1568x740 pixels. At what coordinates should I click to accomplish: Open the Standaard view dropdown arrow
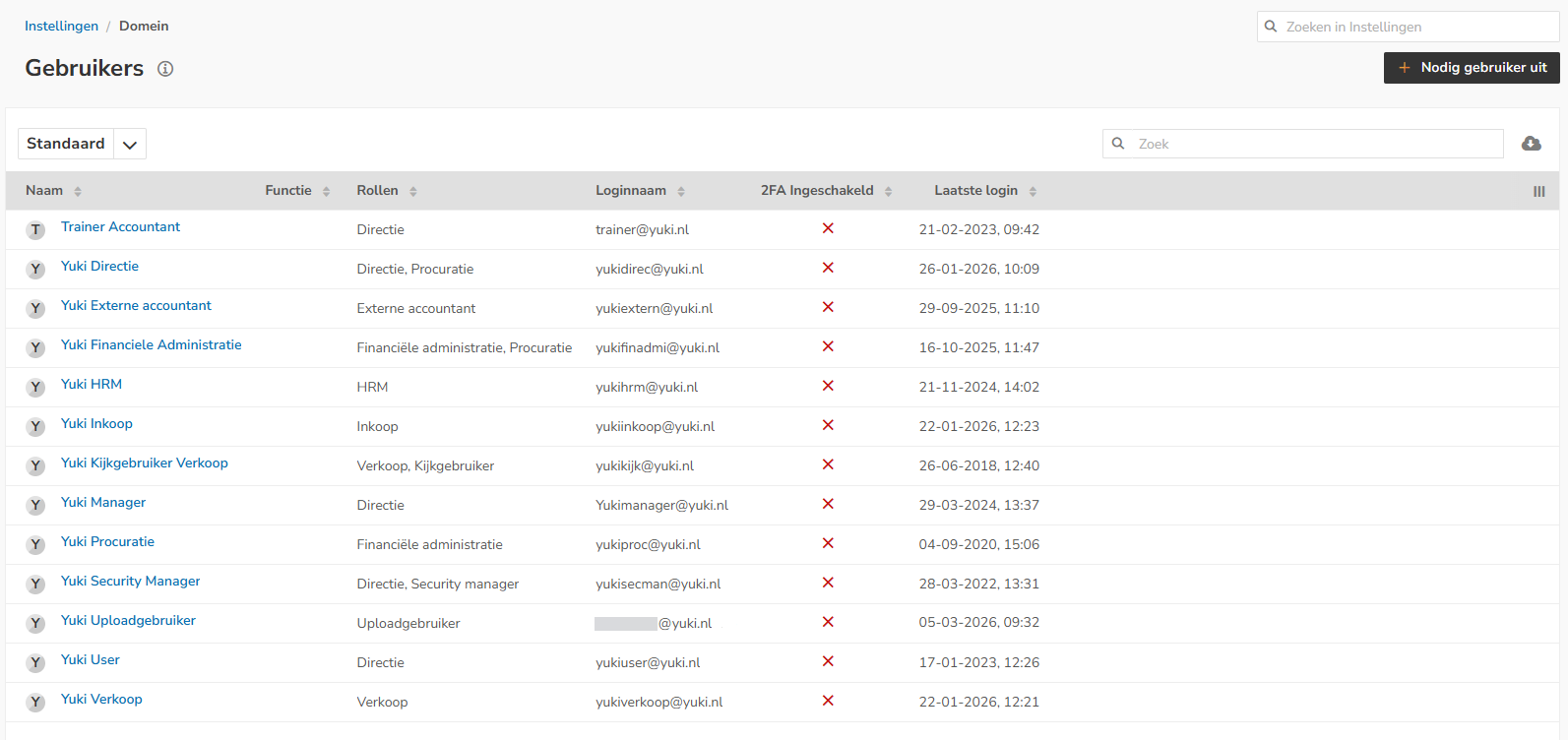tap(130, 144)
